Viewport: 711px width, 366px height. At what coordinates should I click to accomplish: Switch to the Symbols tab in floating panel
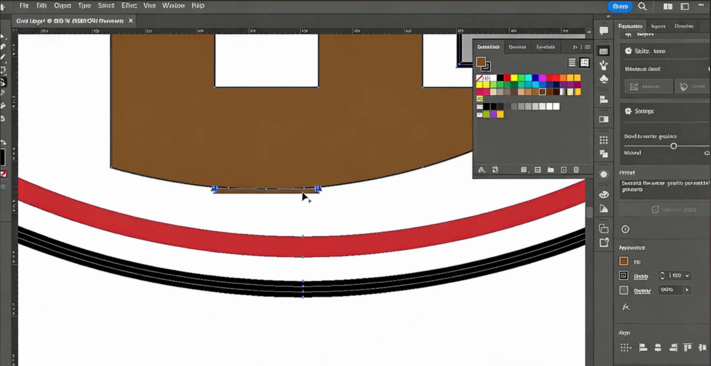click(545, 47)
